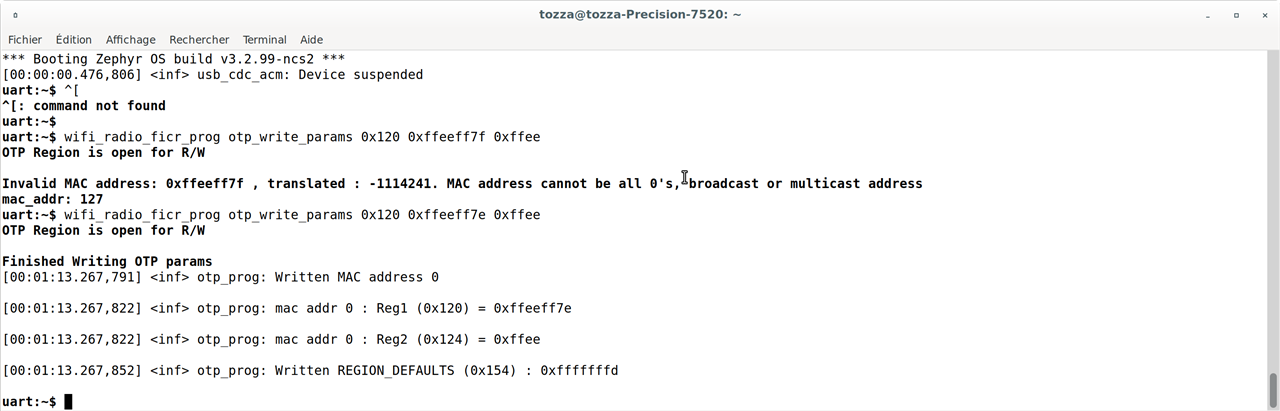Image resolution: width=1280 pixels, height=411 pixels.
Task: Click the tozza@tozza-Precision-7520 window title
Action: (x=640, y=15)
